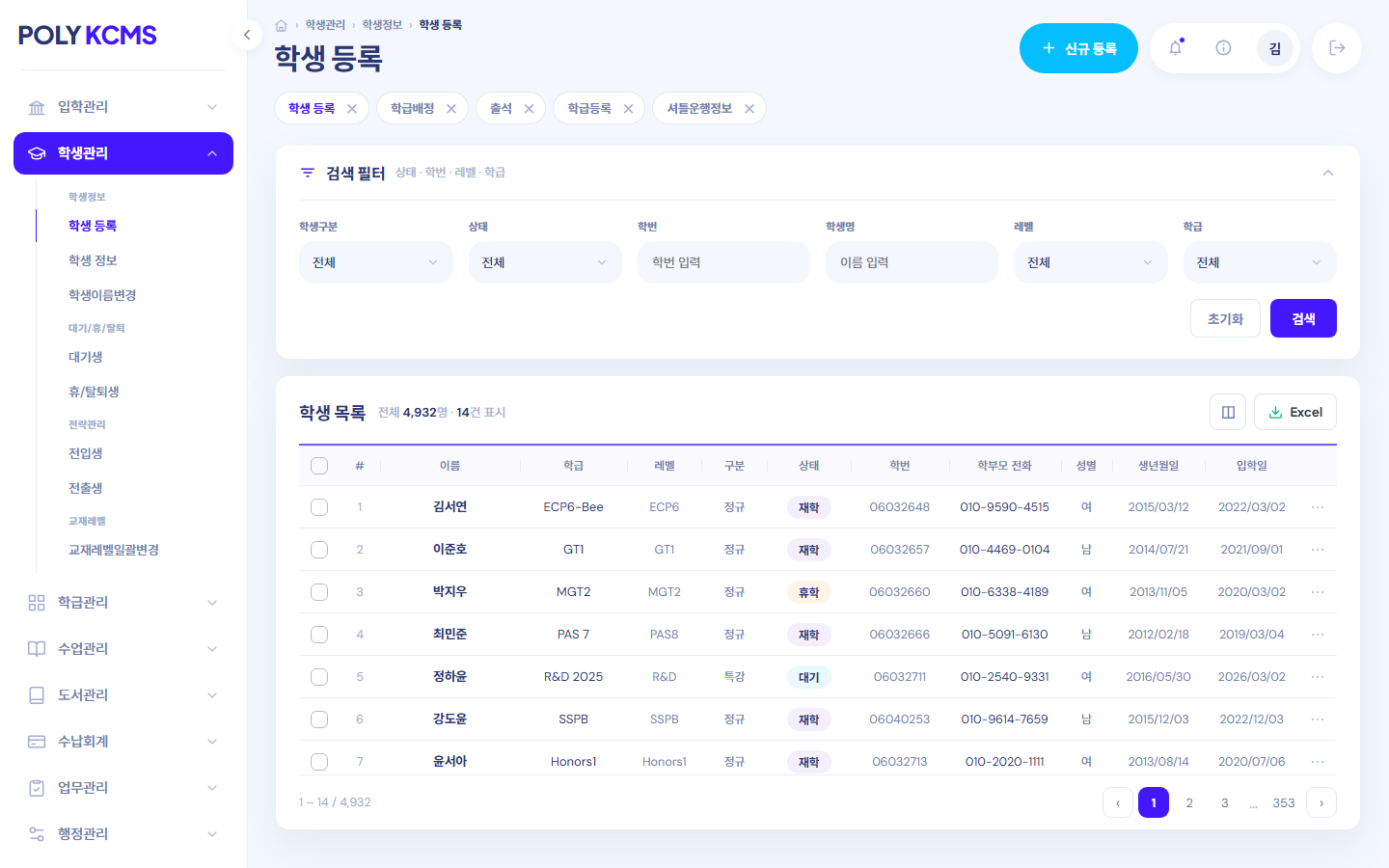
Task: Switch to the 셔틀운행정보 tab
Action: pyautogui.click(x=699, y=109)
